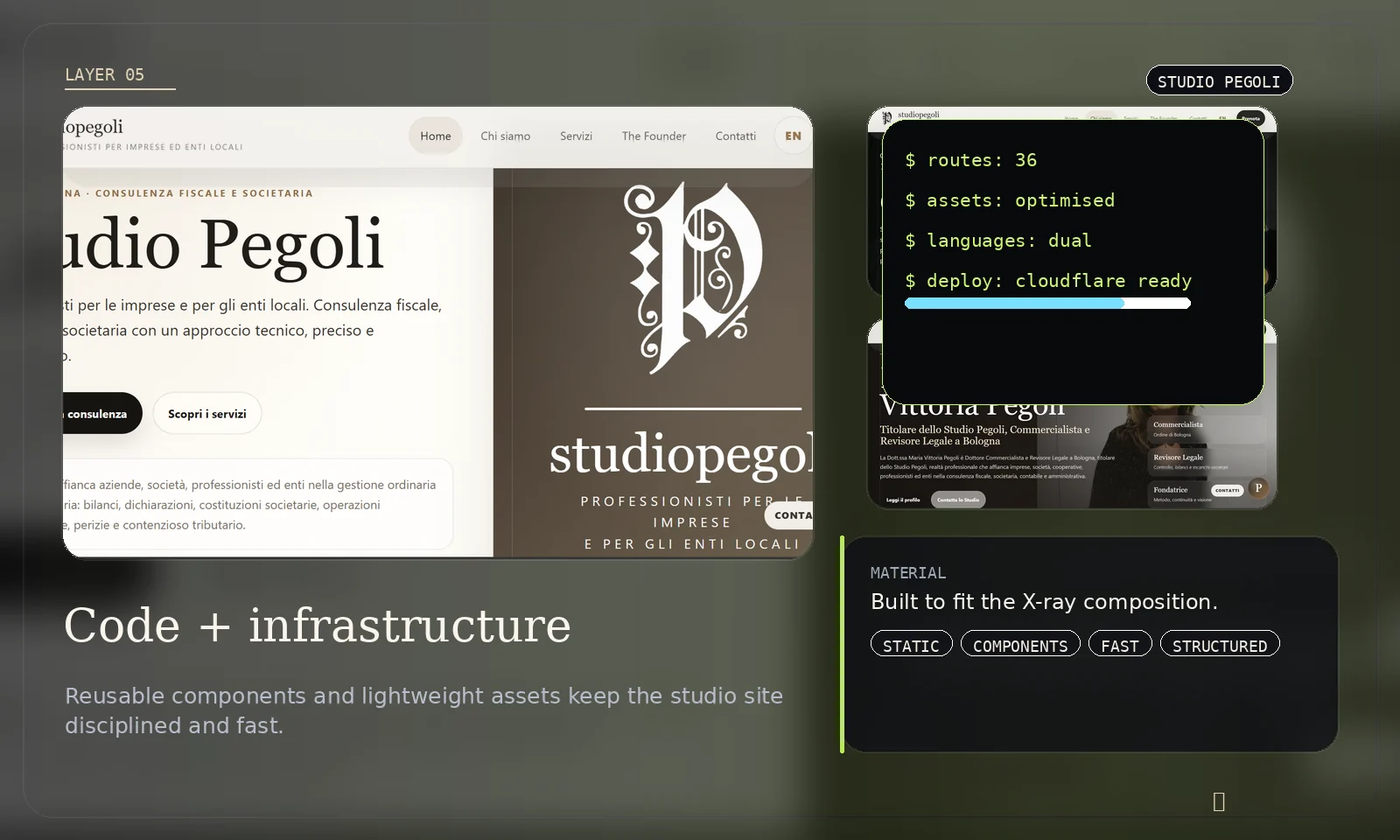The height and width of the screenshot is (840, 1400).
Task: Click the Scopri i servizi button
Action: pyautogui.click(x=207, y=414)
